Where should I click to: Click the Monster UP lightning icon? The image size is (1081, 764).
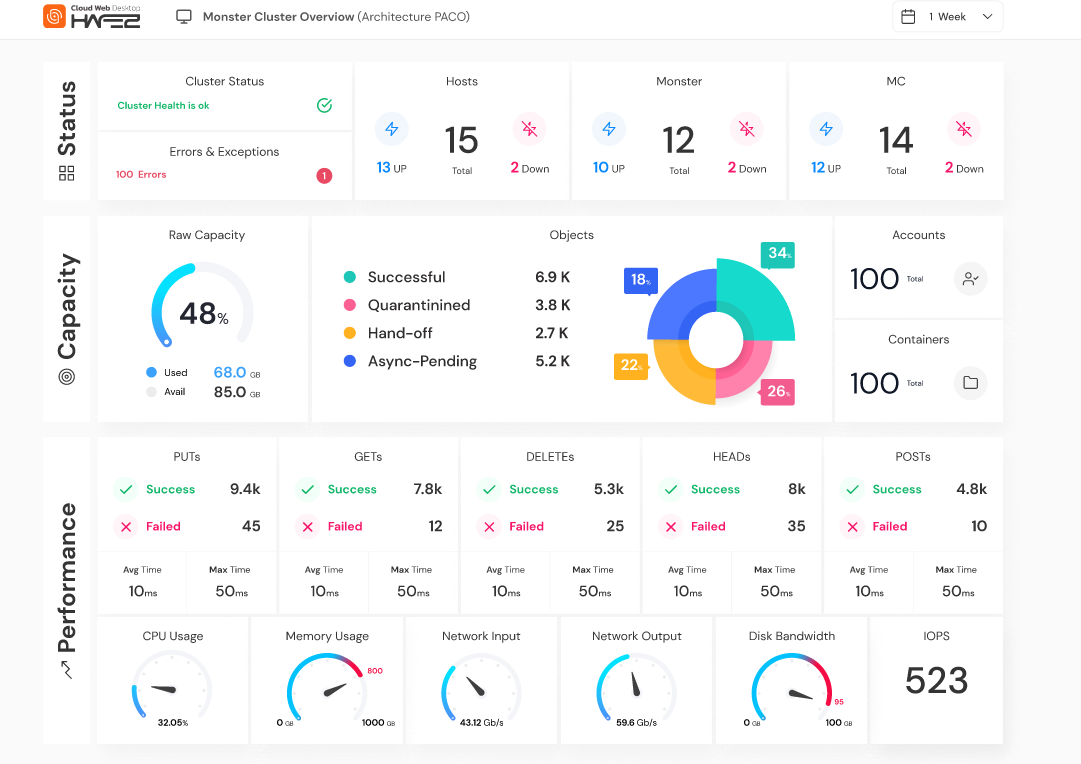[609, 129]
